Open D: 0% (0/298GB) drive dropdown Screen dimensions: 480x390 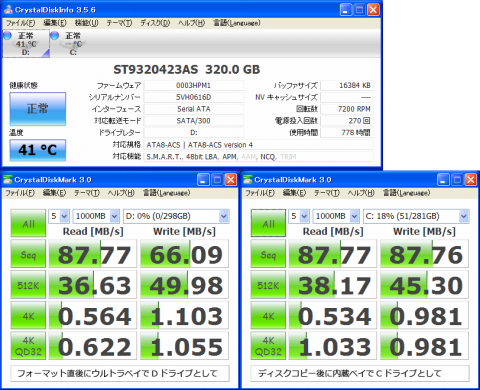[176, 216]
